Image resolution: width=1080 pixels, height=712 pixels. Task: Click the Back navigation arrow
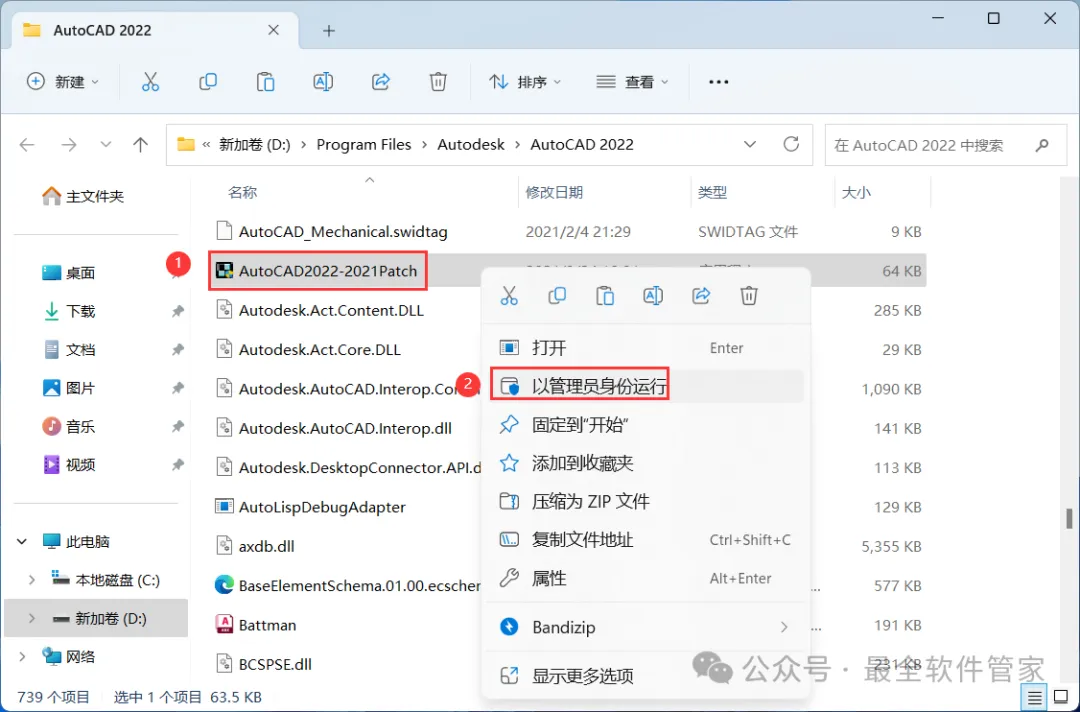point(27,145)
